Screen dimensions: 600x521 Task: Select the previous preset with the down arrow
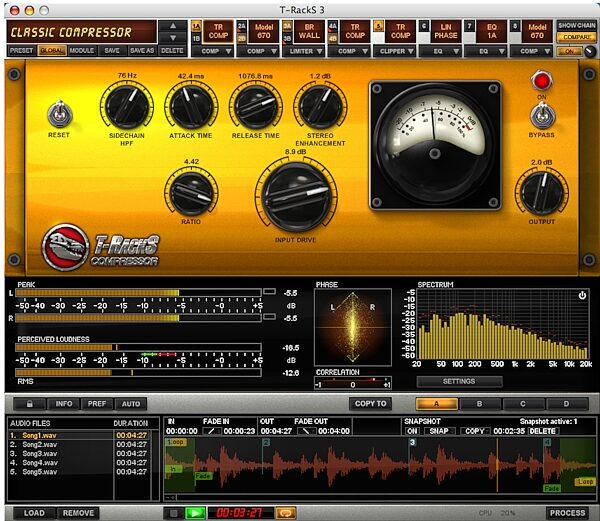click(x=173, y=37)
